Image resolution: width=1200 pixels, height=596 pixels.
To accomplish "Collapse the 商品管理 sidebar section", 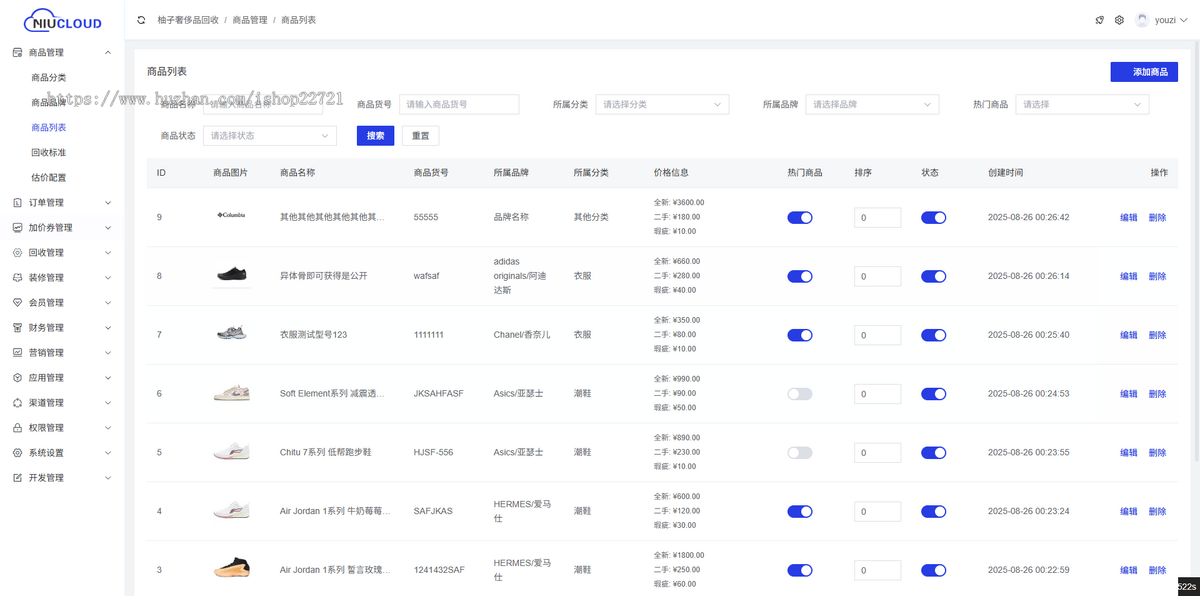I will (x=55, y=52).
